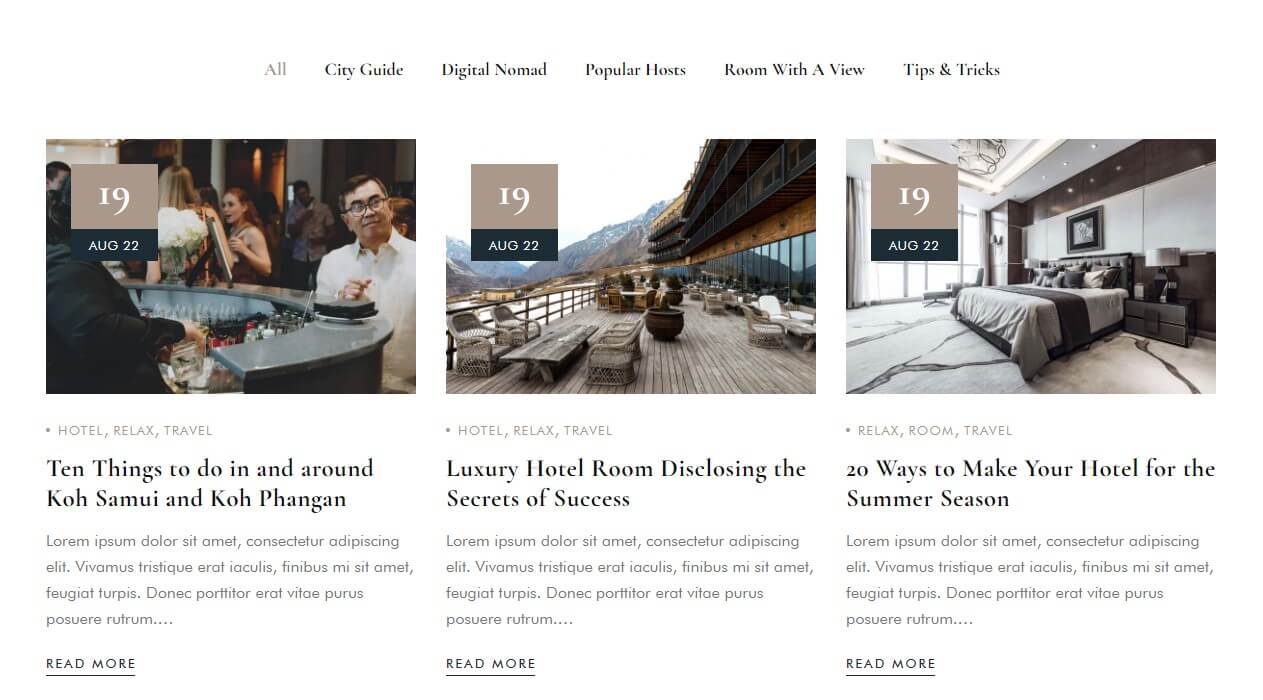Screen dimensions: 1263x700
Task: Click Read More under the Summer Season post
Action: (891, 664)
